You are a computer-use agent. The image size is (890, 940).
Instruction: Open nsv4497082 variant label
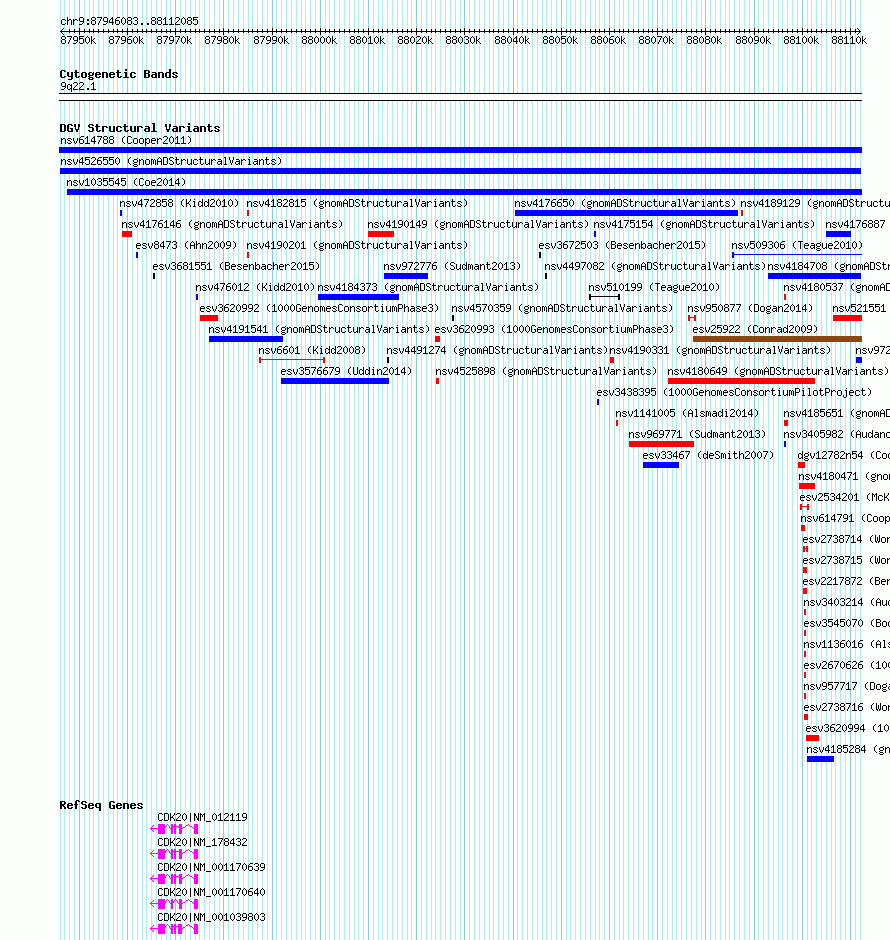[x=655, y=266]
